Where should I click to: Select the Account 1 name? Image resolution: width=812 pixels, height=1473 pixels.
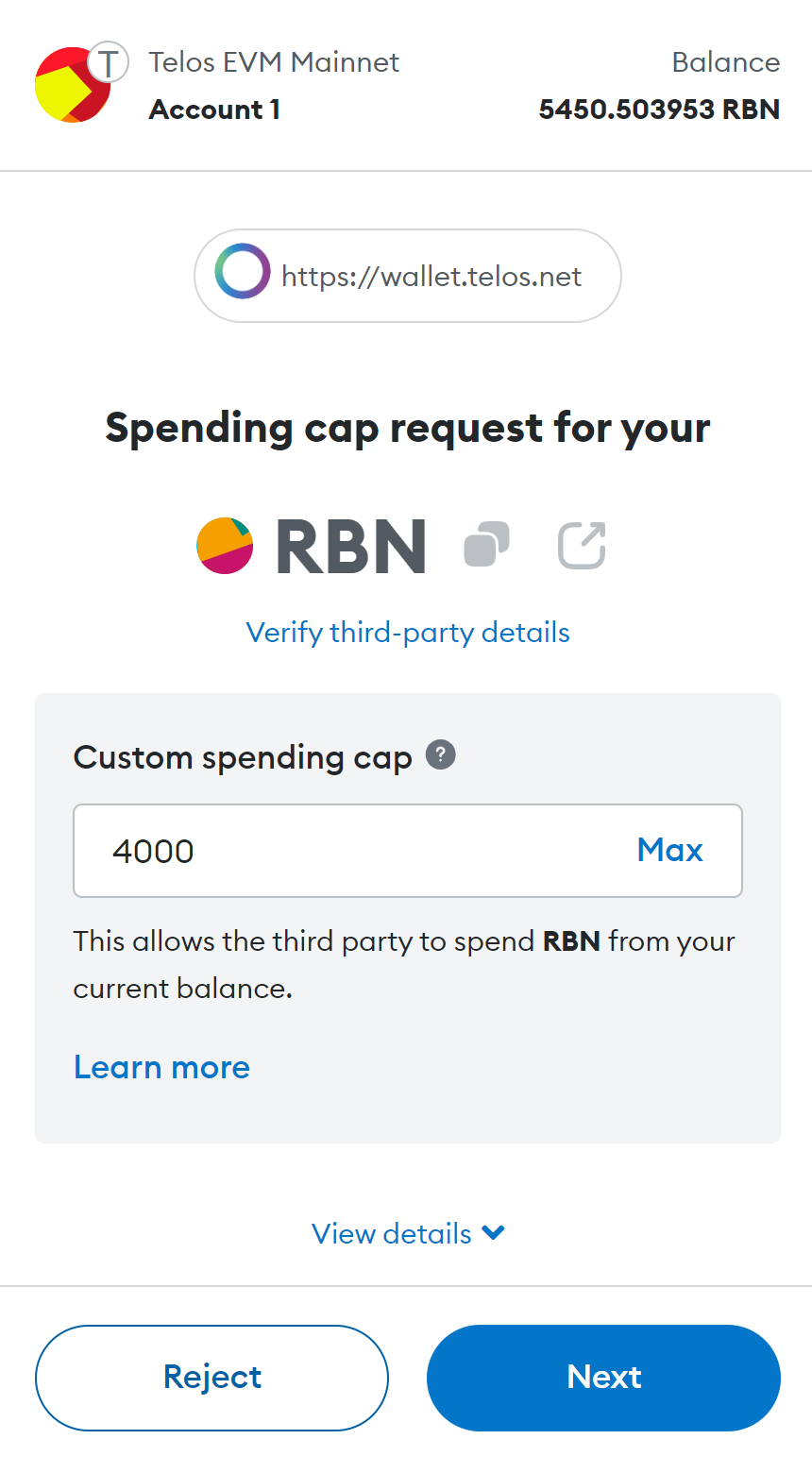coord(214,110)
